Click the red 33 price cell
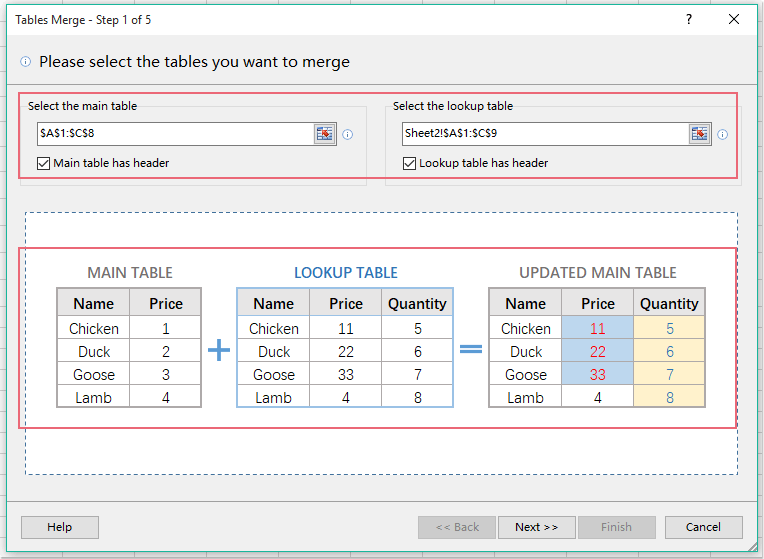Screen dimensions: 764x559 [598, 374]
